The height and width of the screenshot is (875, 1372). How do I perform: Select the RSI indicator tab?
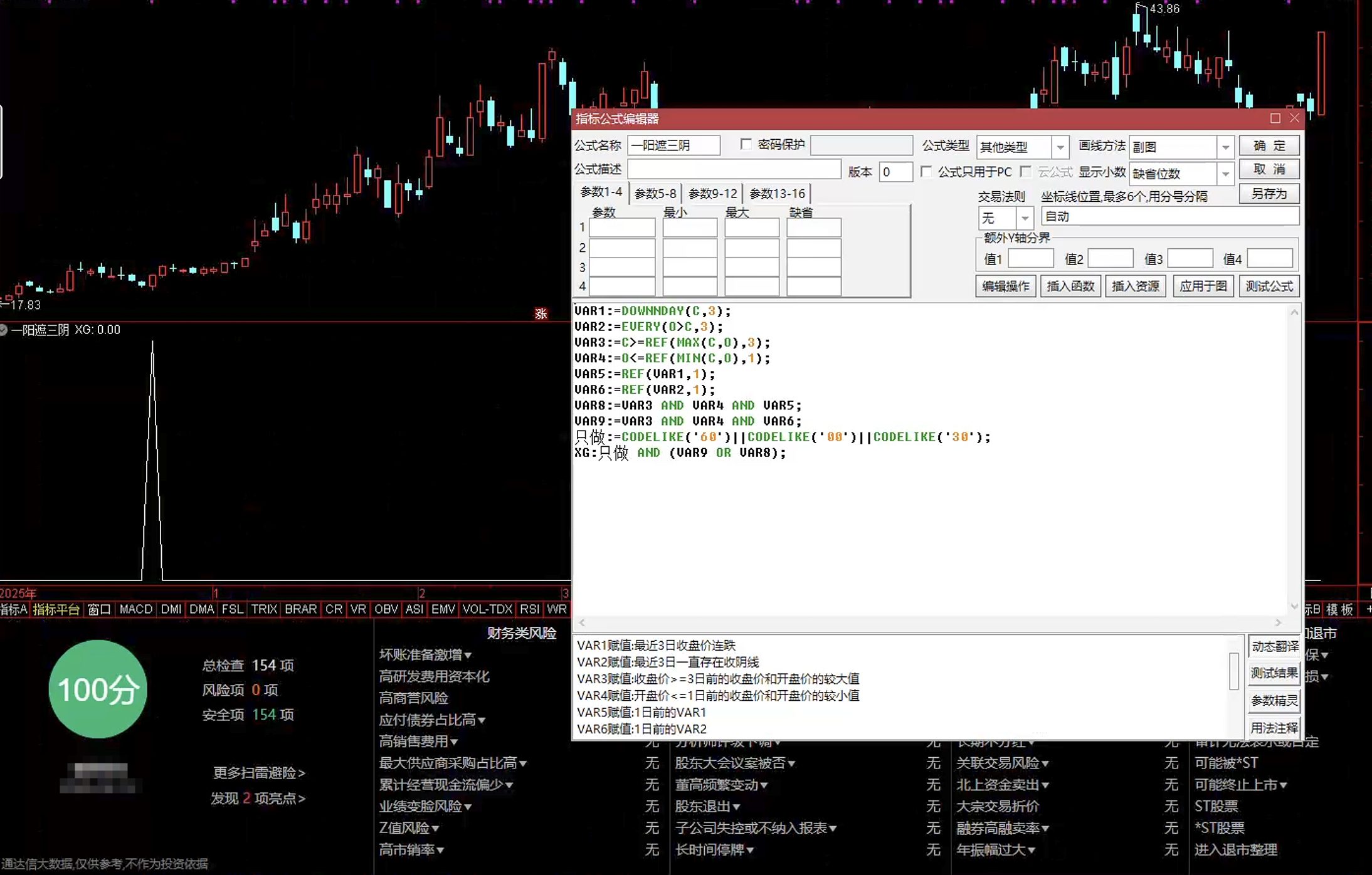pyautogui.click(x=530, y=609)
